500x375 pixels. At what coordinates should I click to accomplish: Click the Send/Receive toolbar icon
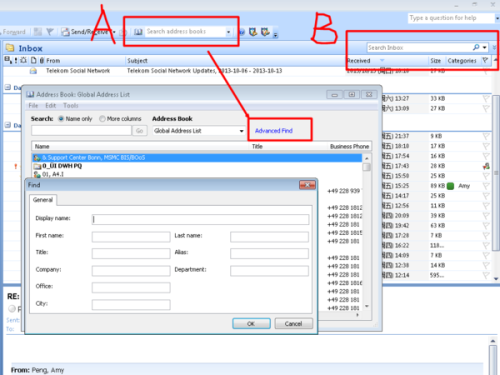65,32
